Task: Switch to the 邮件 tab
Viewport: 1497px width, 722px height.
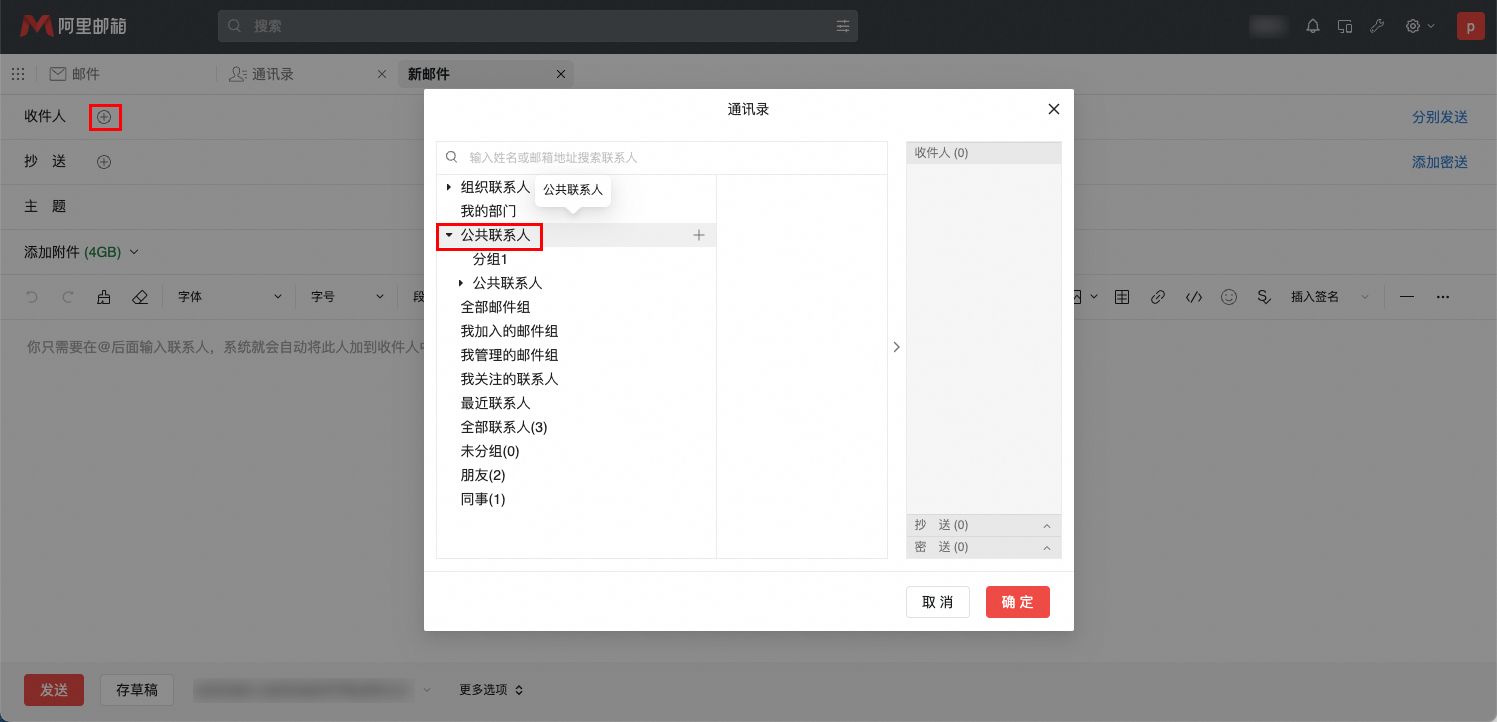Action: coord(85,74)
